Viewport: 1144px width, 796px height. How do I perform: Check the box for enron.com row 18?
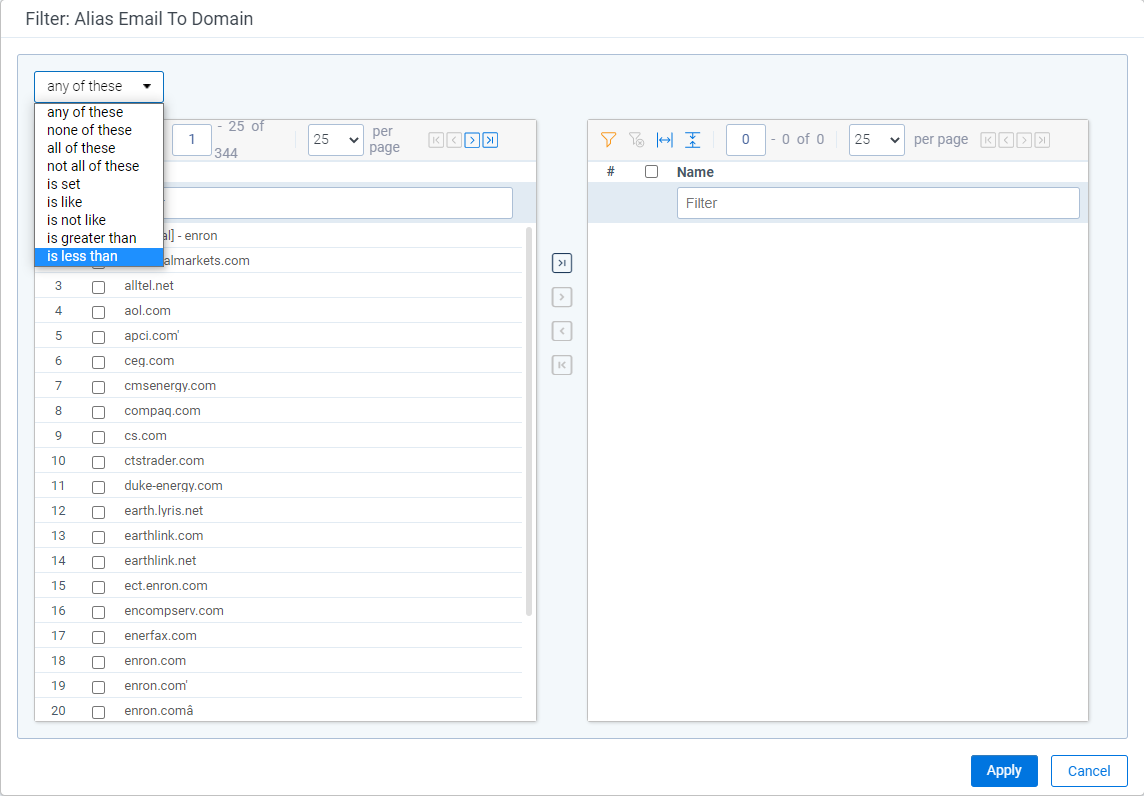pyautogui.click(x=98, y=662)
